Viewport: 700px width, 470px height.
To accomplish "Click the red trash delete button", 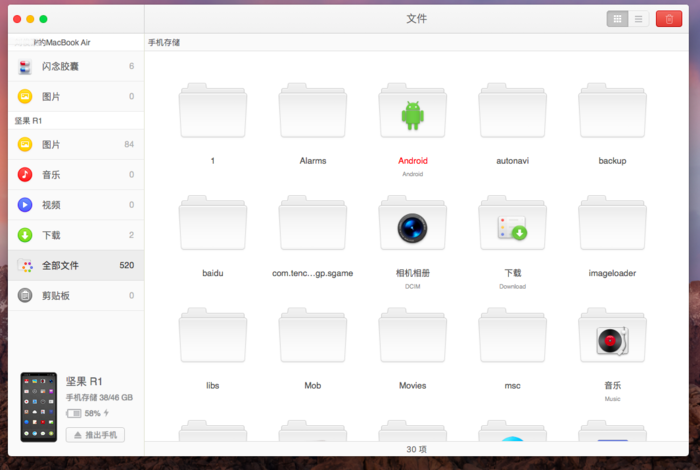I will click(669, 19).
